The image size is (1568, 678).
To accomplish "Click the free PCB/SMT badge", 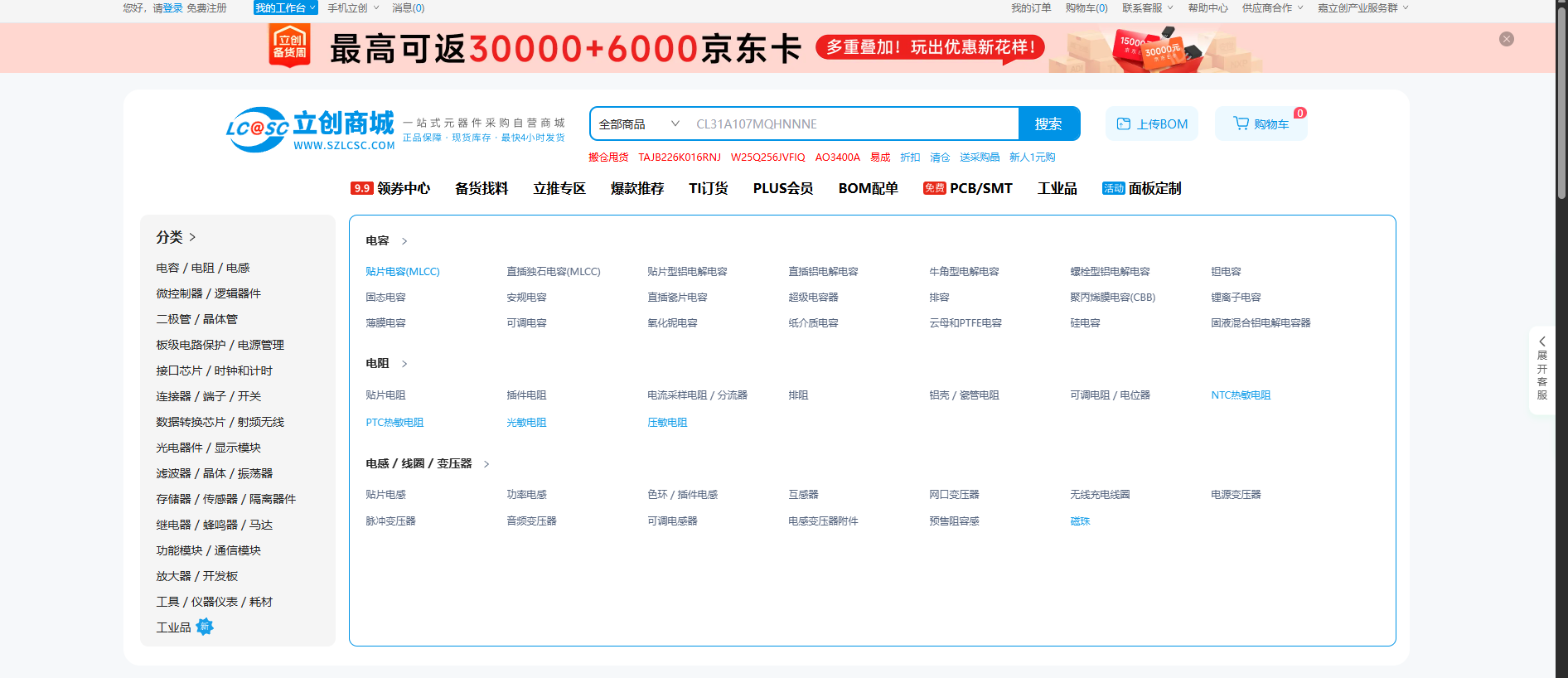I will tap(934, 188).
